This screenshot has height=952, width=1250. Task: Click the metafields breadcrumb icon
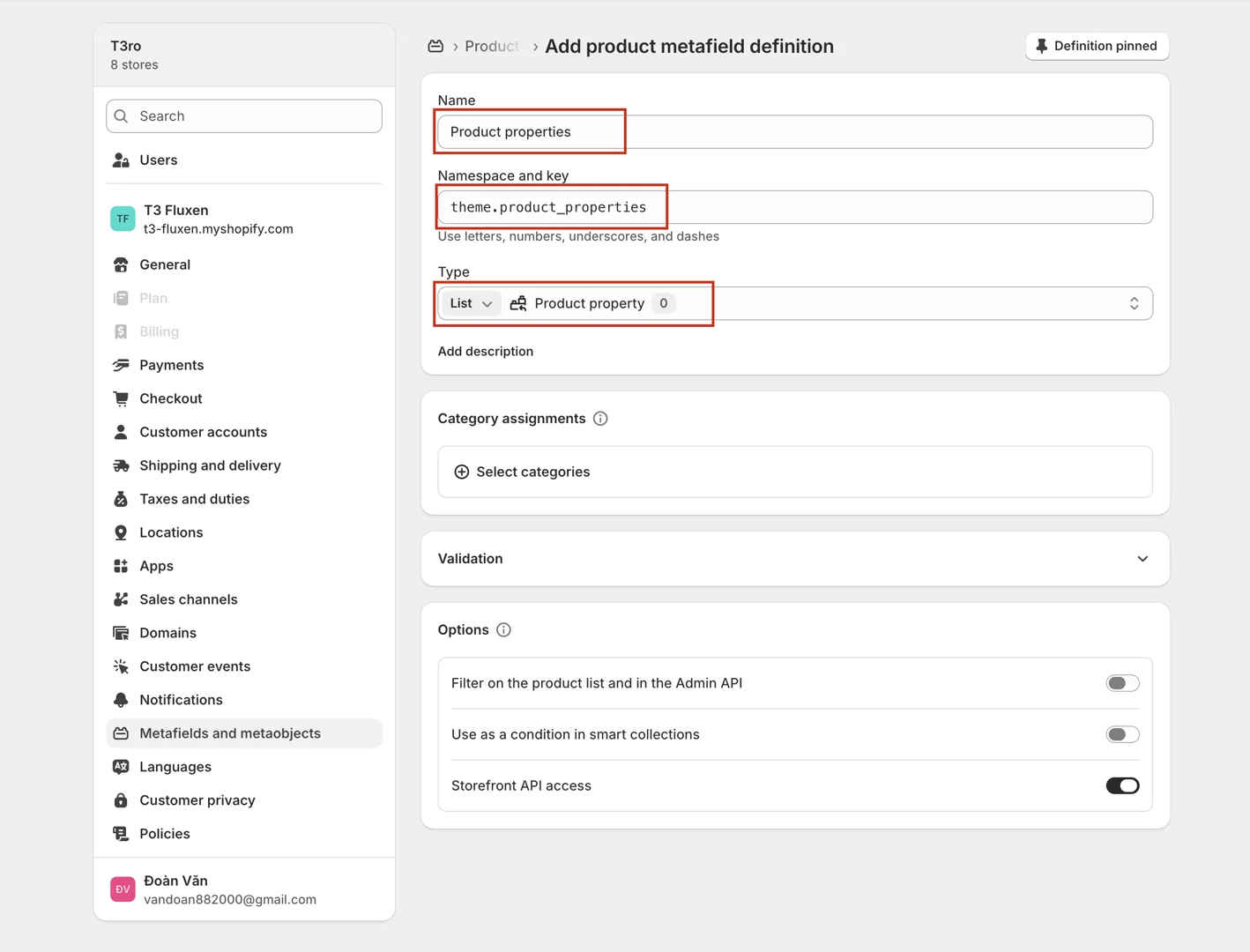tap(435, 46)
